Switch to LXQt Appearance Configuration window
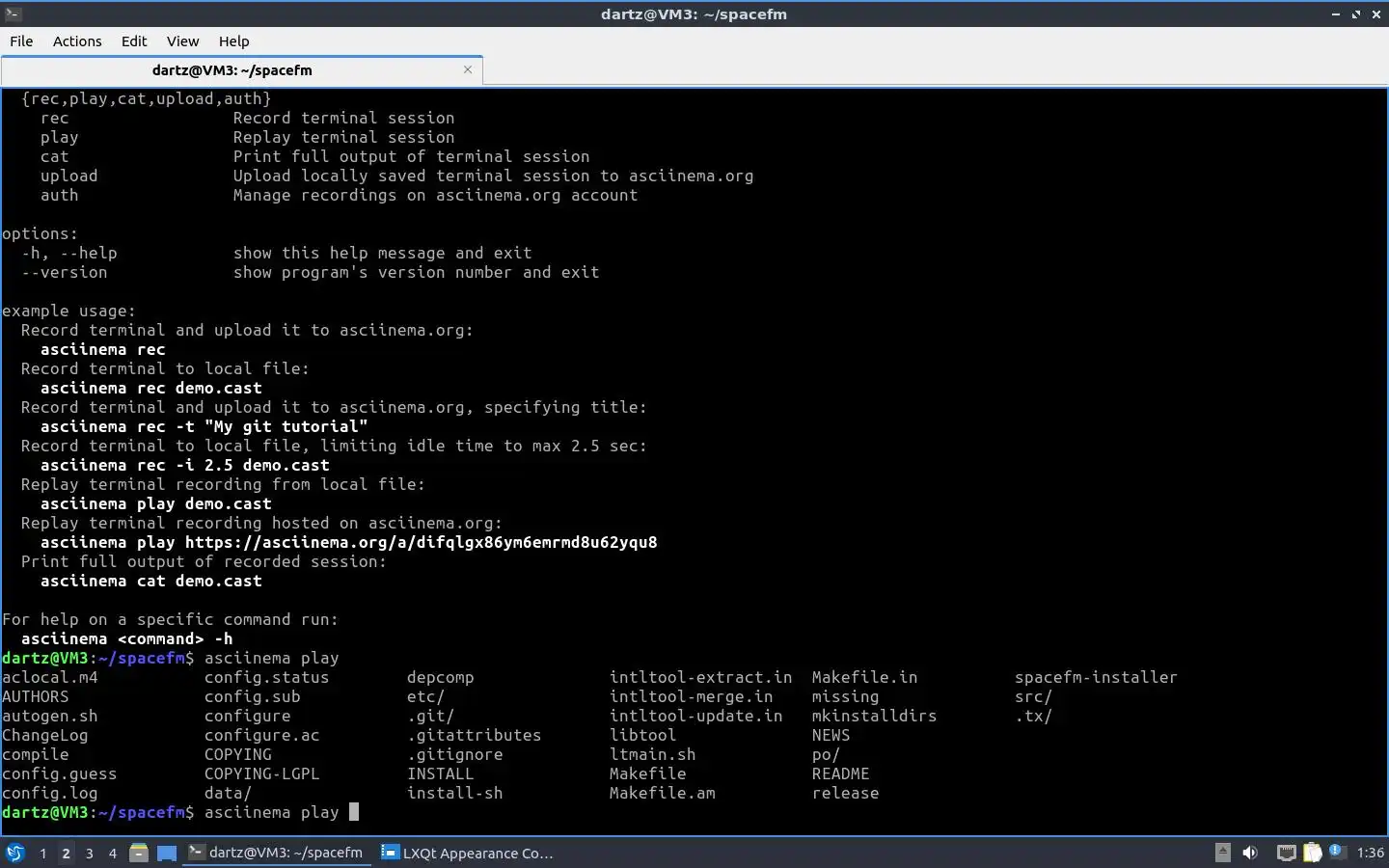The width and height of the screenshot is (1389, 868). click(468, 853)
